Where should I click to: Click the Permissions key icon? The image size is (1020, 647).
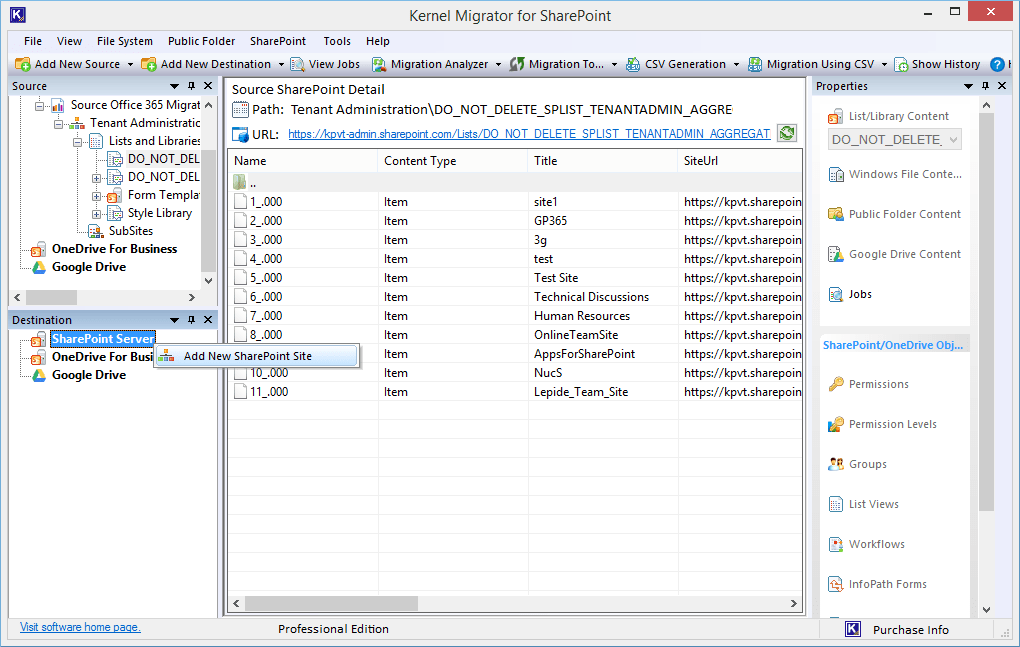click(x=835, y=384)
